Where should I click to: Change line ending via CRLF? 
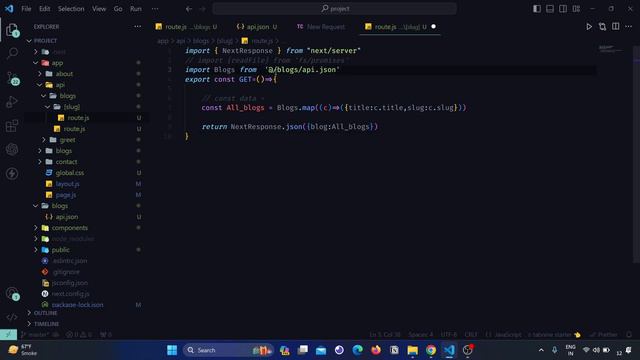click(471, 334)
